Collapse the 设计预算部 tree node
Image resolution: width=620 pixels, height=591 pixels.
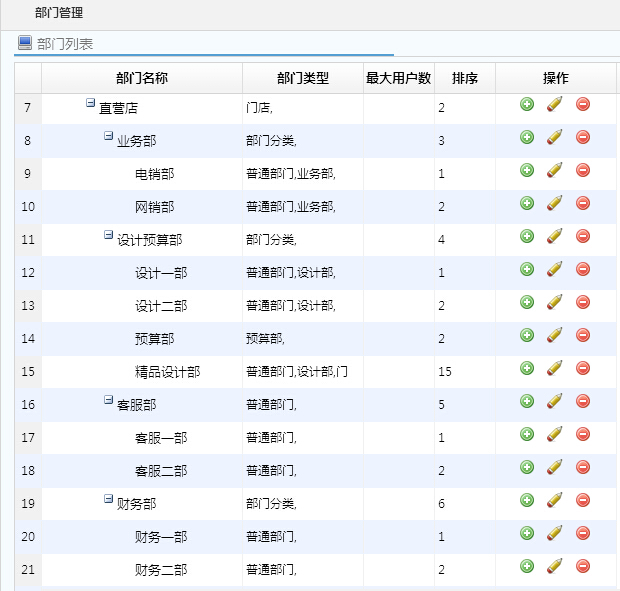point(109,235)
